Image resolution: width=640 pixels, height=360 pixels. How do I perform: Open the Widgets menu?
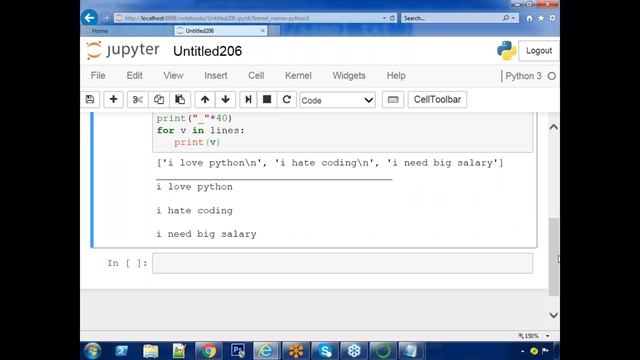point(349,76)
